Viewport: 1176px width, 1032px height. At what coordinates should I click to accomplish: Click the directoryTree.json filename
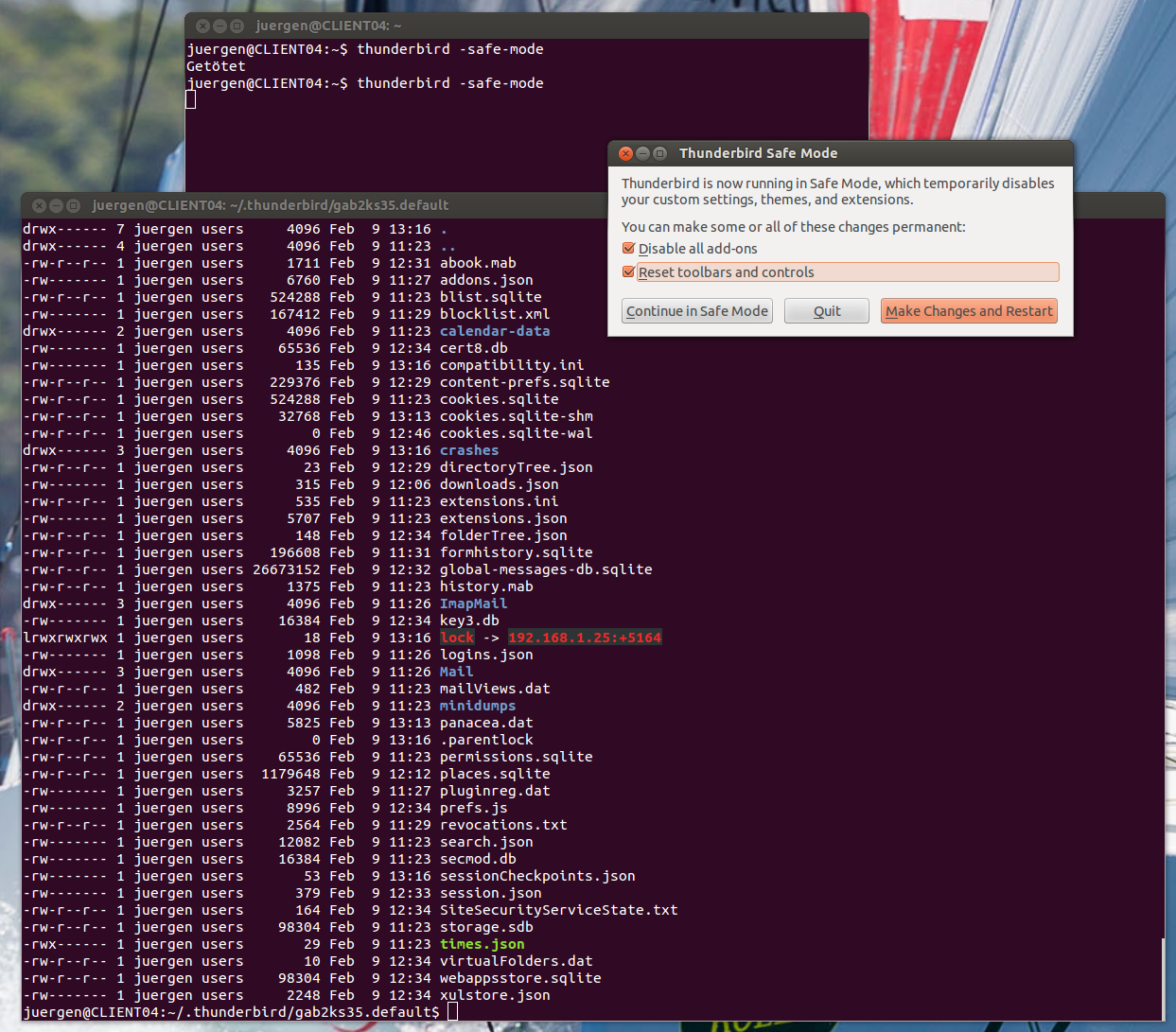[517, 467]
